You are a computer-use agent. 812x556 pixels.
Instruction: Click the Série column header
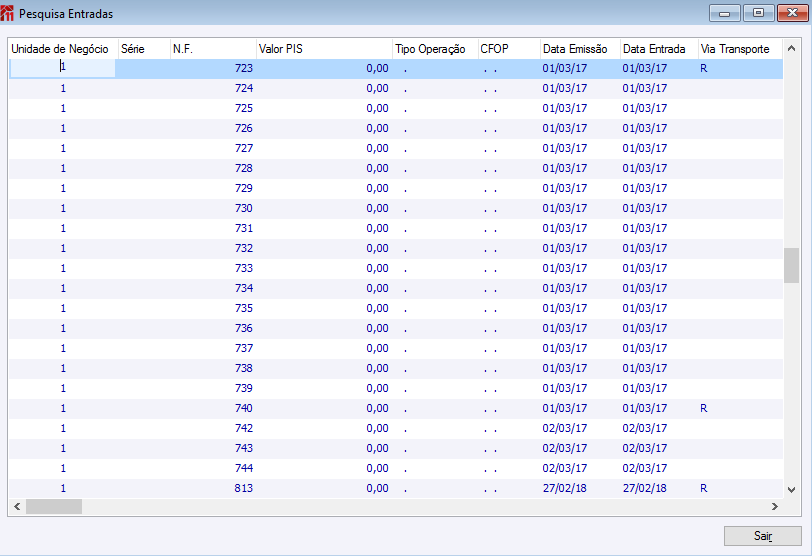click(x=144, y=49)
